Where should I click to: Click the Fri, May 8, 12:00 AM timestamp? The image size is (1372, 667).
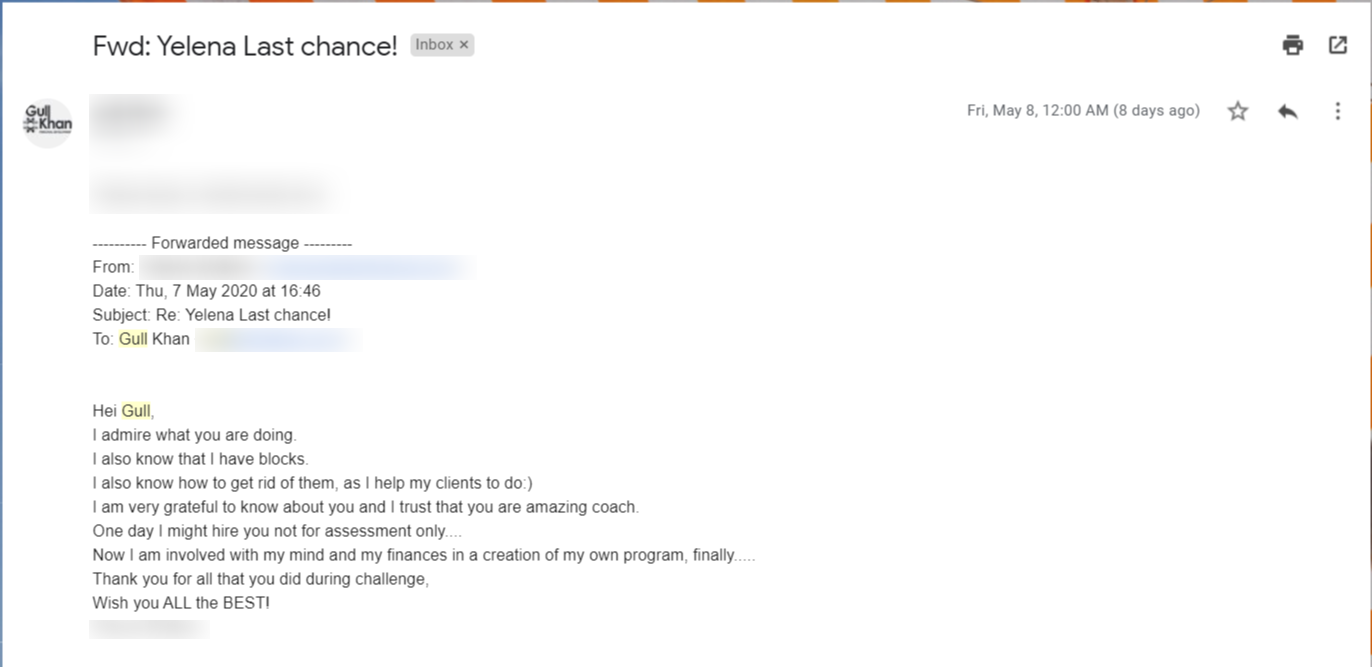coord(1083,111)
